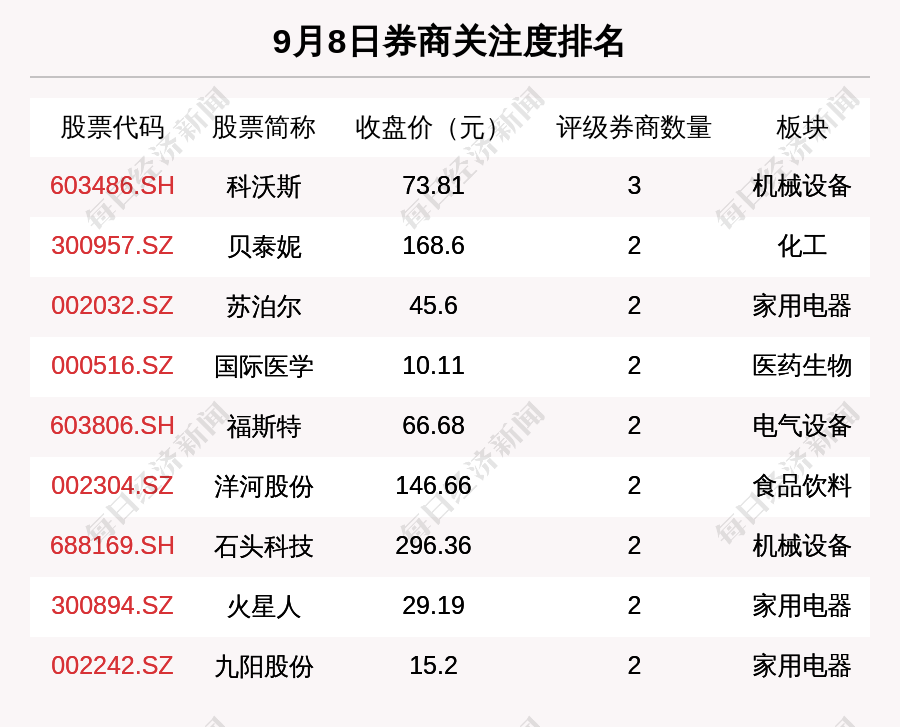
Task: Click stock name 贝泰妮
Action: pyautogui.click(x=263, y=247)
